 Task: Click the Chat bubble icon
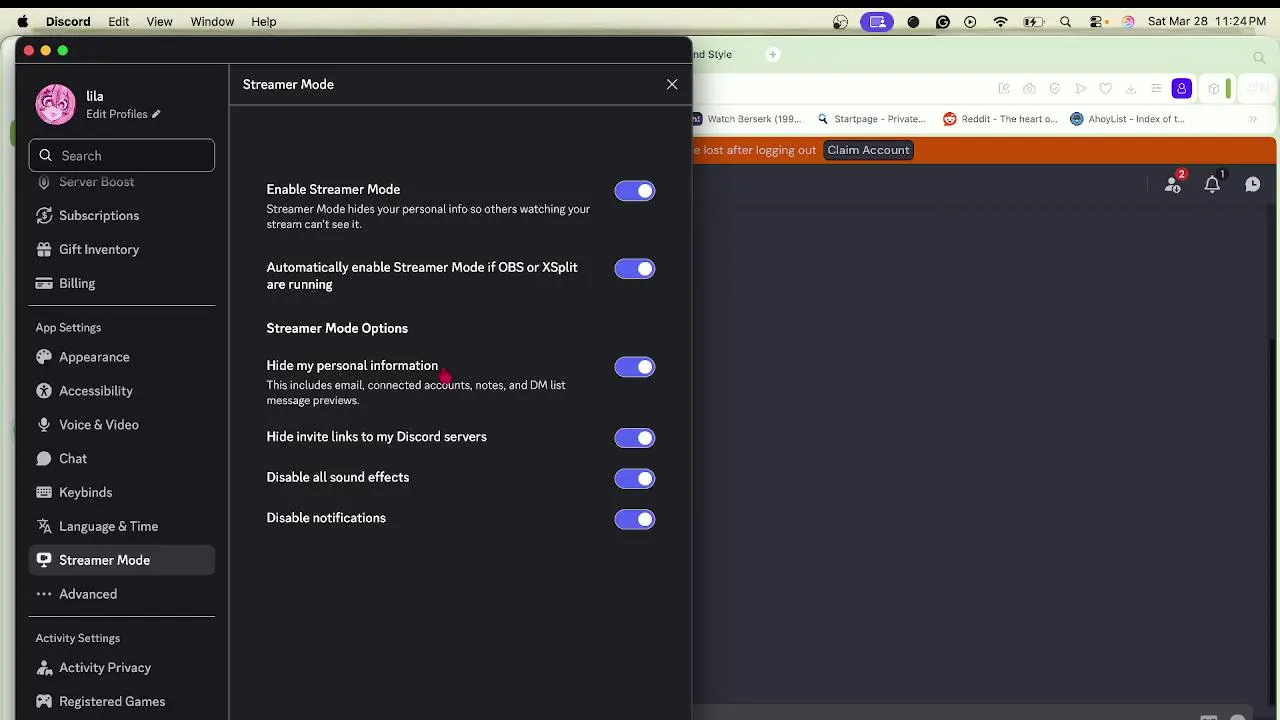coord(44,459)
